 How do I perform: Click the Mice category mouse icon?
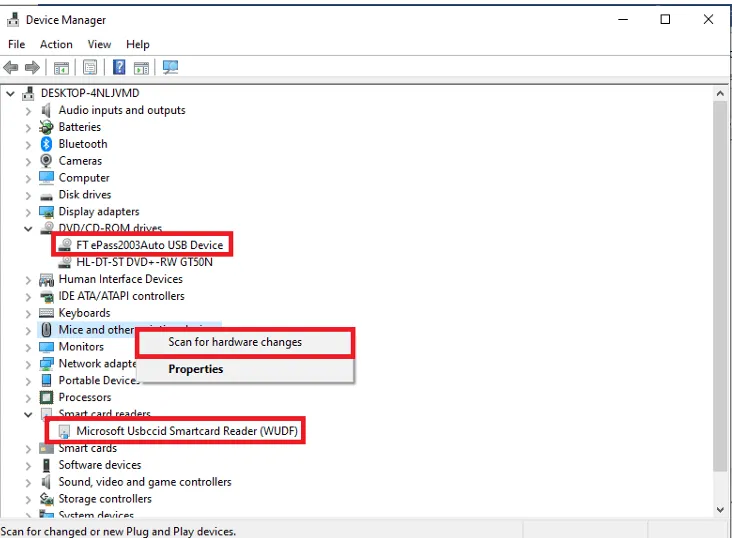[x=46, y=330]
